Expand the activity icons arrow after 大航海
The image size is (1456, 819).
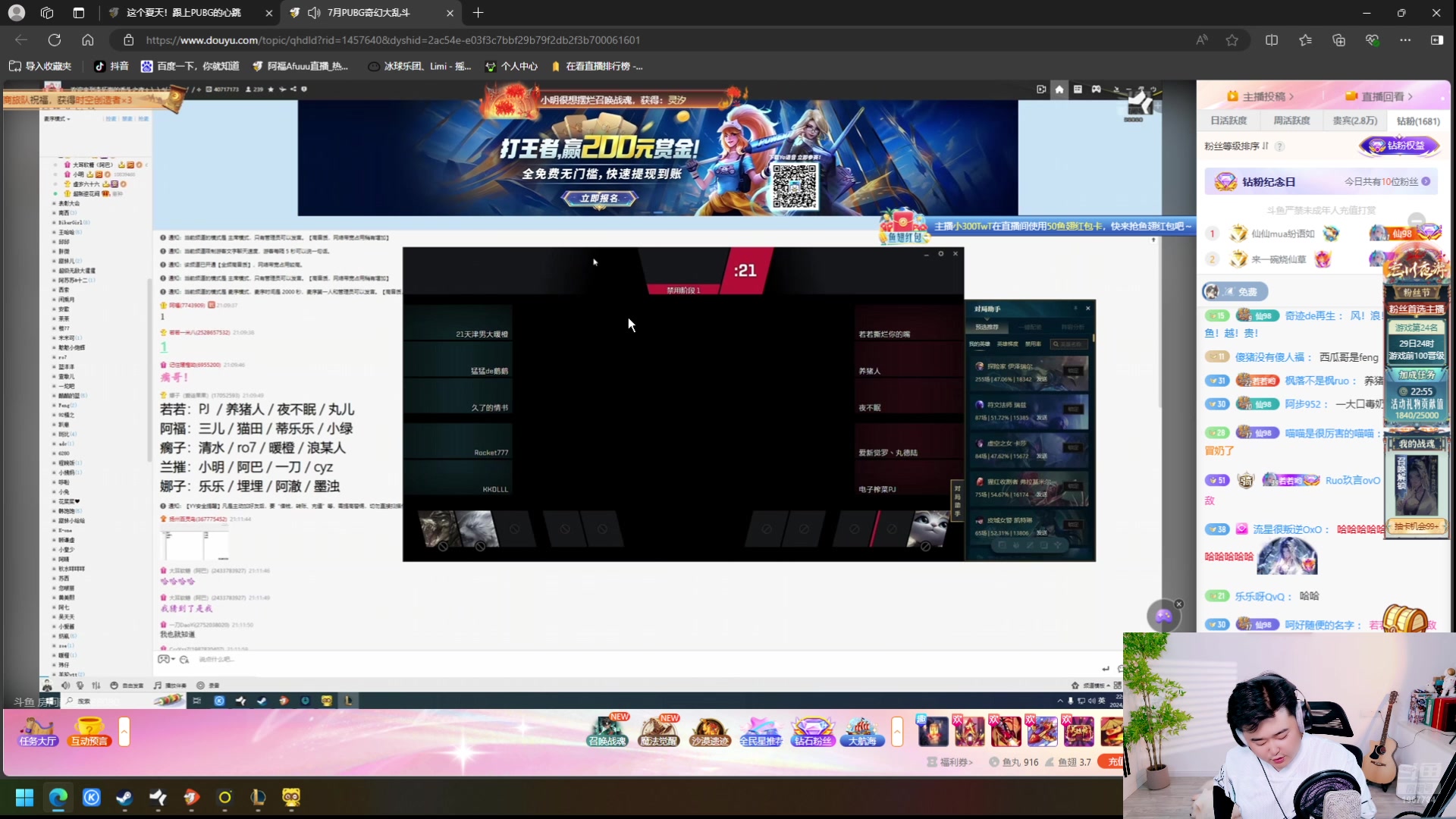pyautogui.click(x=898, y=732)
